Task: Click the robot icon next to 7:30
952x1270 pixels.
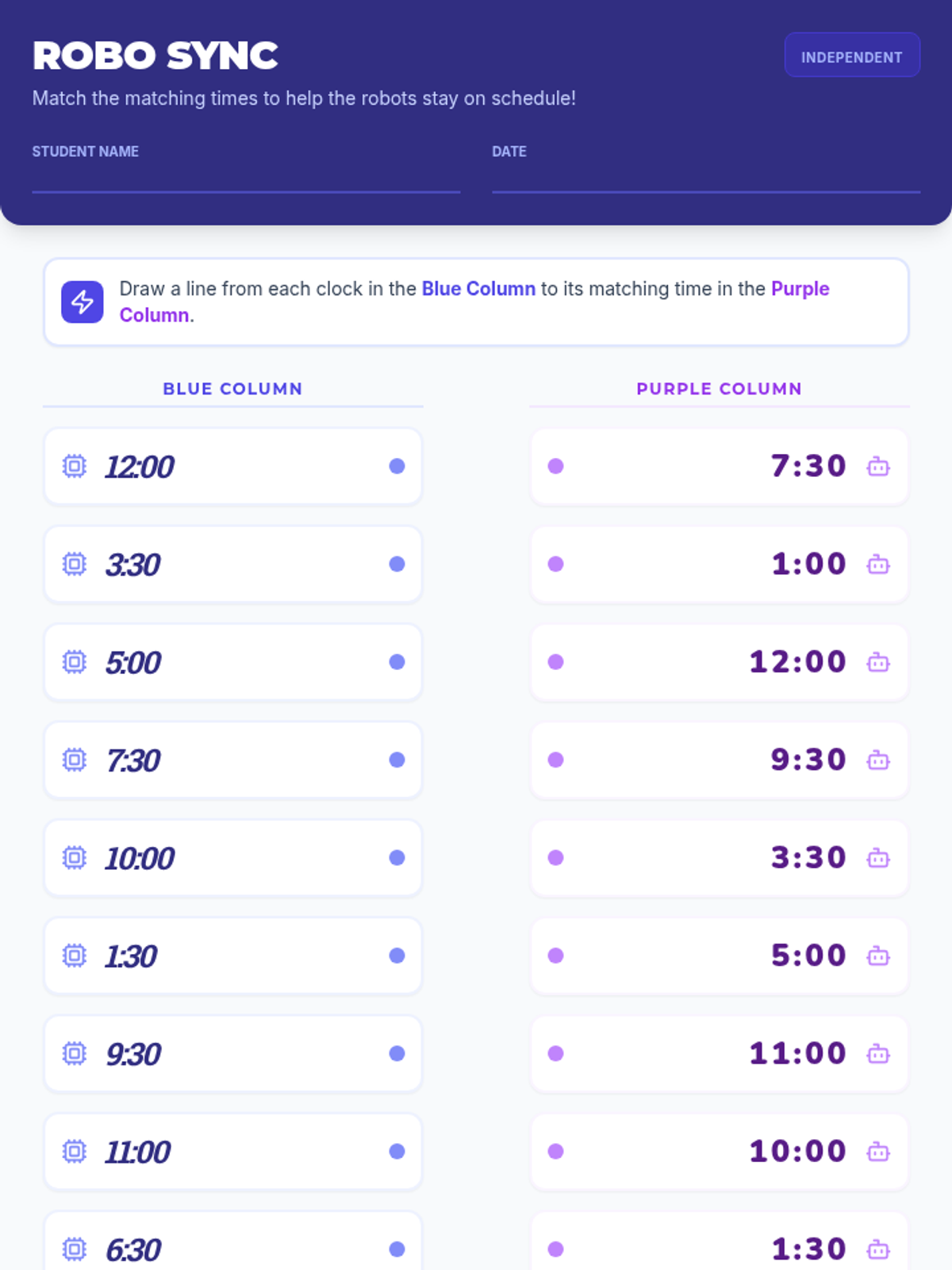Action: coord(878,466)
